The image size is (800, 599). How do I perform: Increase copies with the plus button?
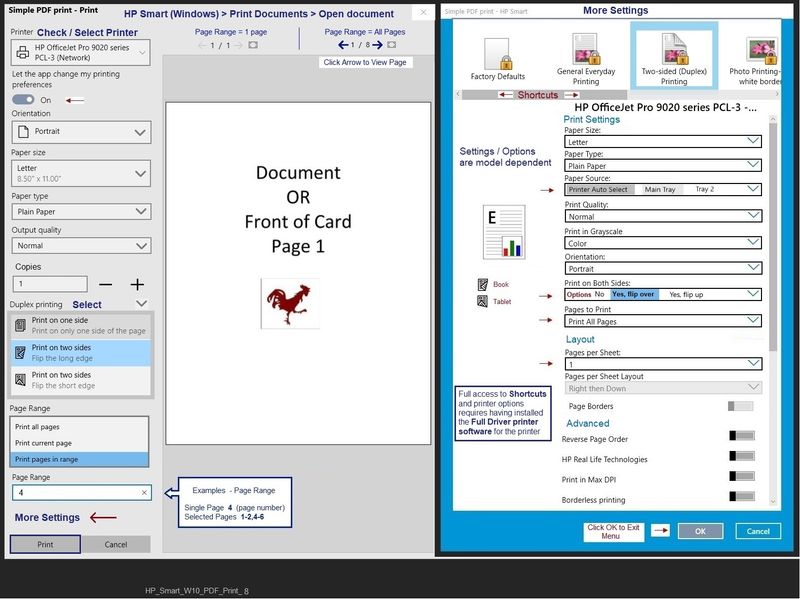tap(137, 285)
